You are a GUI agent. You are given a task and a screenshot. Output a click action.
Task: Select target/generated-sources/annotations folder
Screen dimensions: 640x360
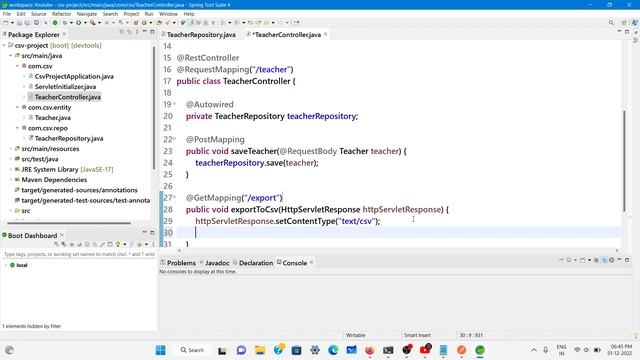coord(79,190)
